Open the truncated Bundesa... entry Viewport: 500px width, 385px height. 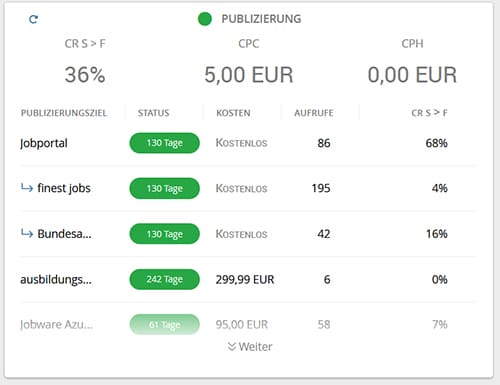64,234
